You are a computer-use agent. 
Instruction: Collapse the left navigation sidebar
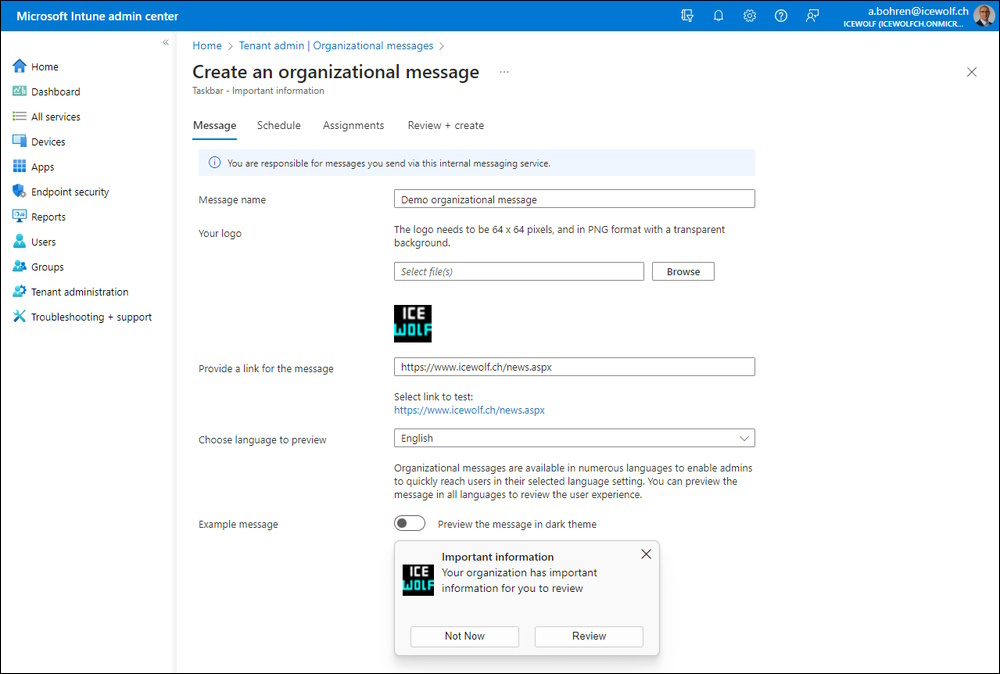coord(166,43)
